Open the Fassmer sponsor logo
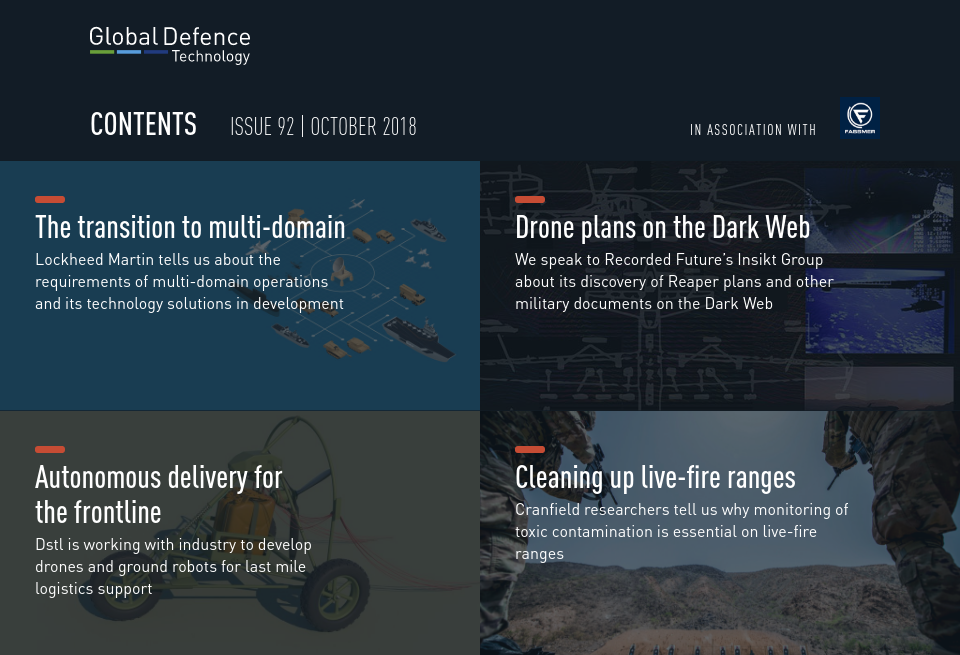The width and height of the screenshot is (960, 655). [860, 118]
